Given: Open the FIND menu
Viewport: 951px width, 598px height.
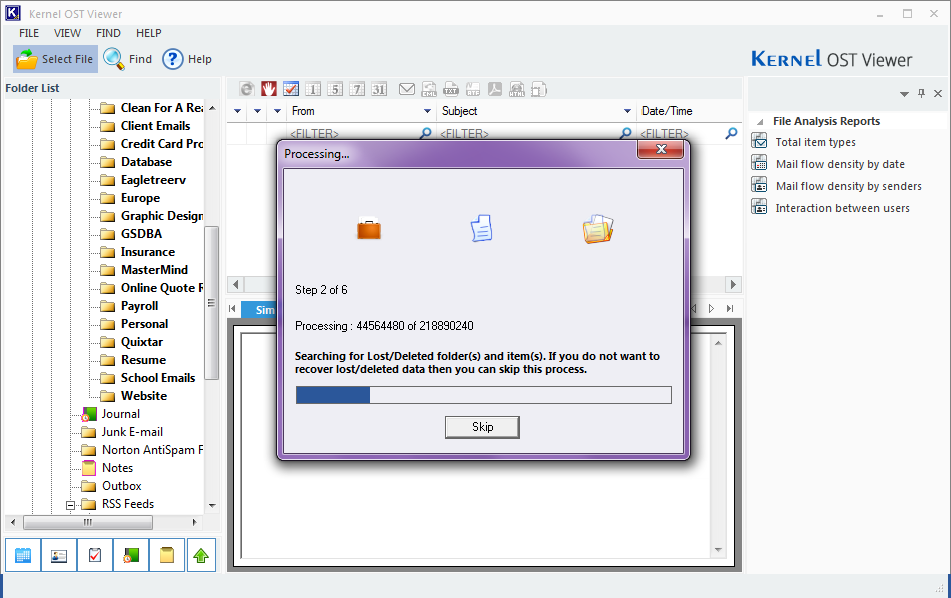Looking at the screenshot, I should pyautogui.click(x=108, y=33).
